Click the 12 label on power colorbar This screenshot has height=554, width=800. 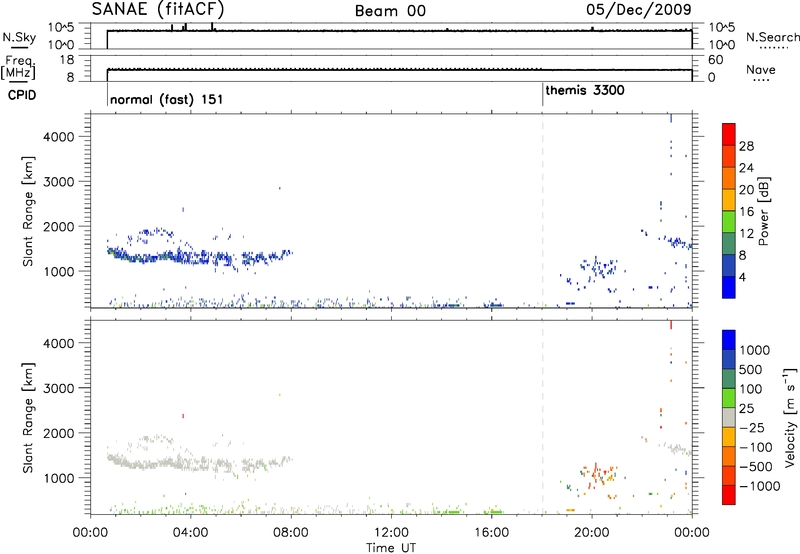click(746, 233)
